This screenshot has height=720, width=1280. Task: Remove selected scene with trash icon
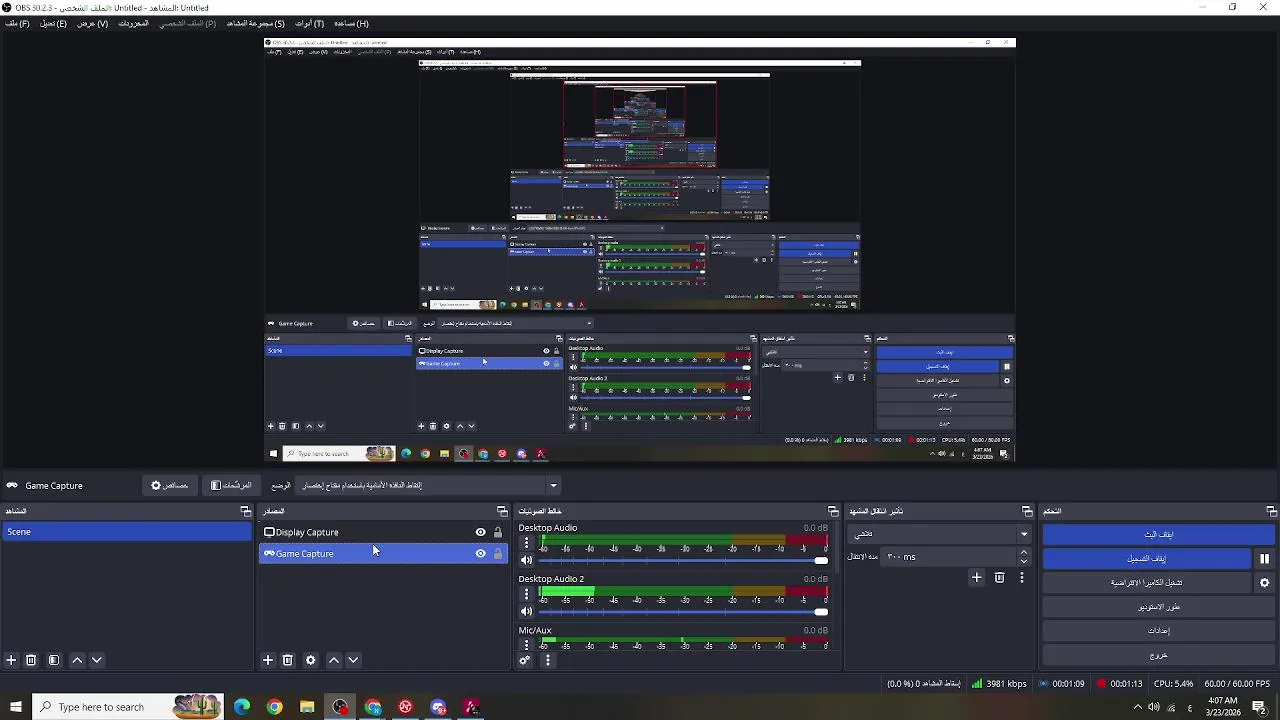click(31, 660)
